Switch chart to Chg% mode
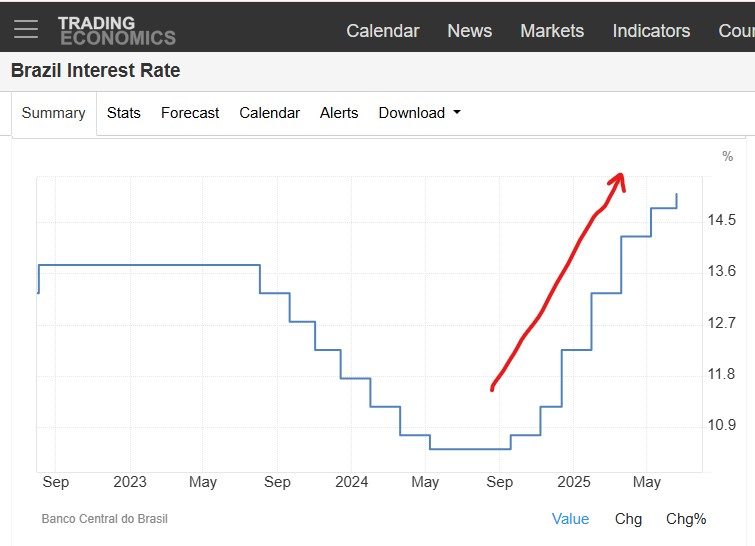The image size is (755, 546). click(686, 519)
